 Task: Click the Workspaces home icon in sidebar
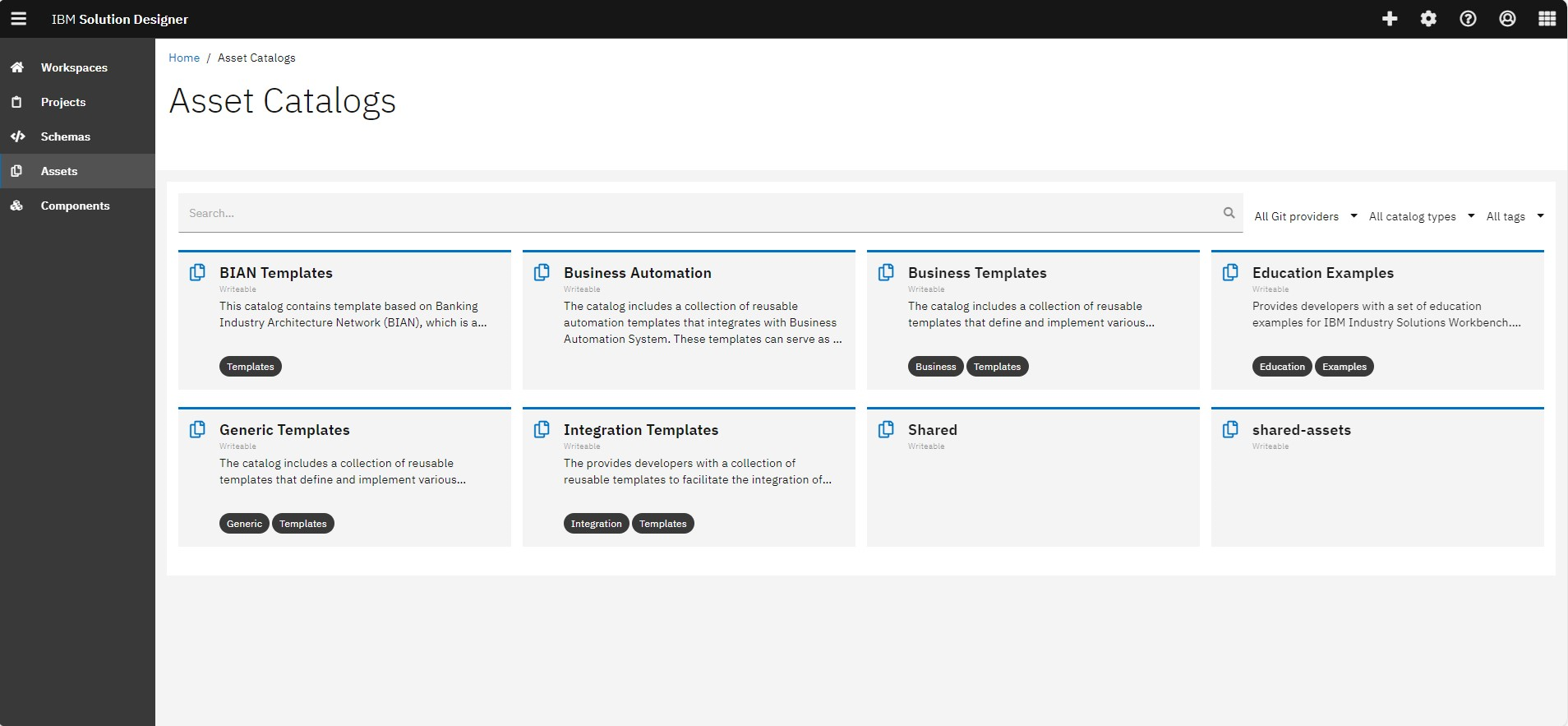click(16, 67)
